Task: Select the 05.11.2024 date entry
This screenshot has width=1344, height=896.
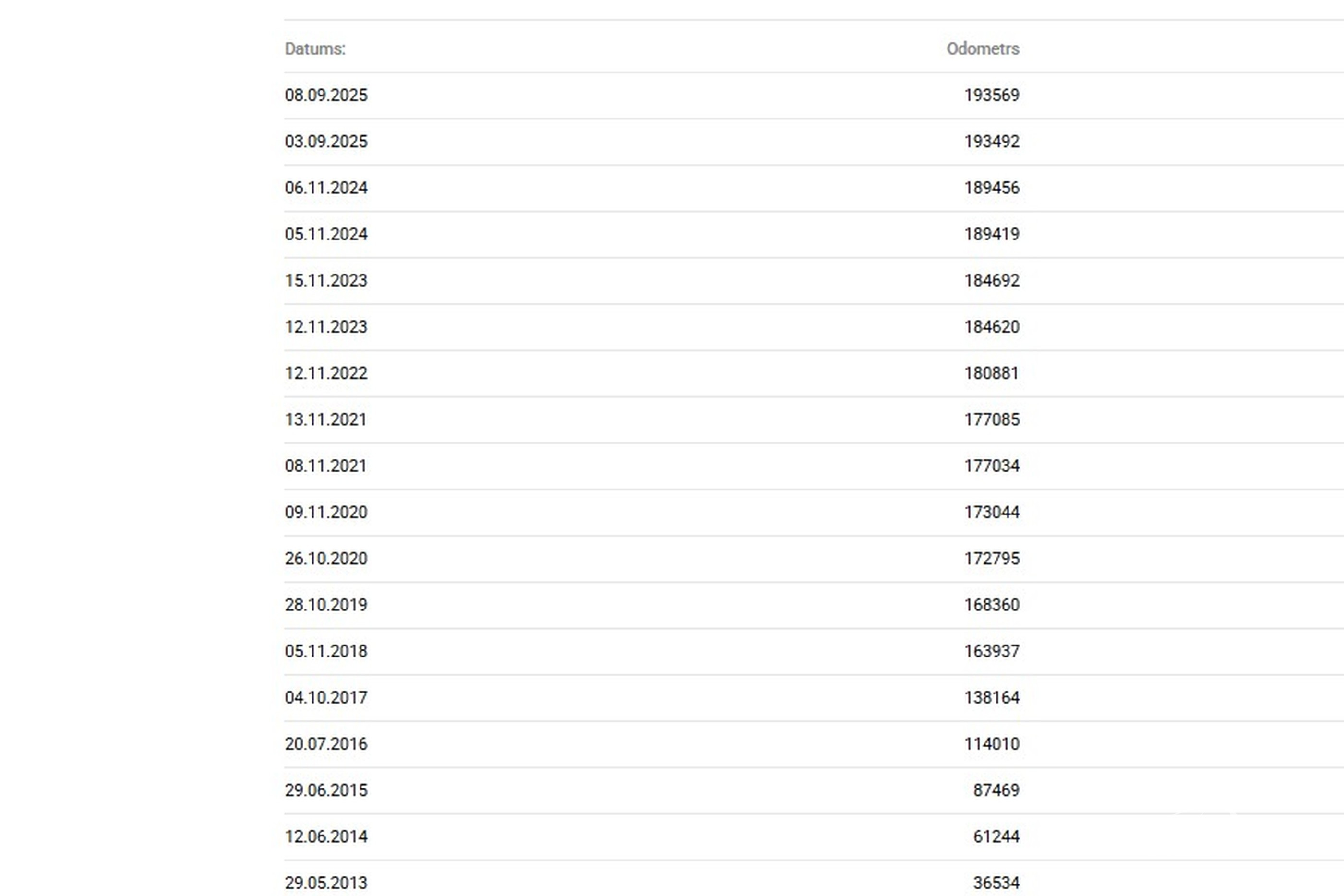Action: [x=326, y=234]
